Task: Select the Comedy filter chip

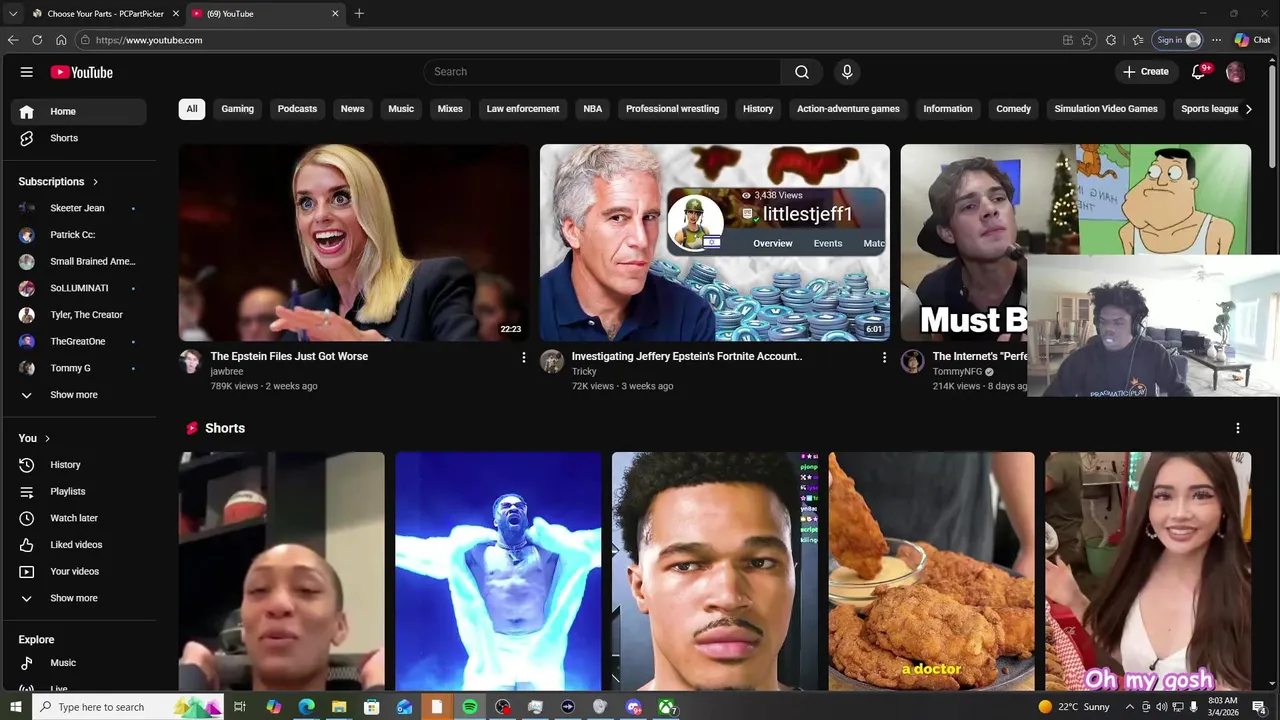Action: click(x=1013, y=109)
